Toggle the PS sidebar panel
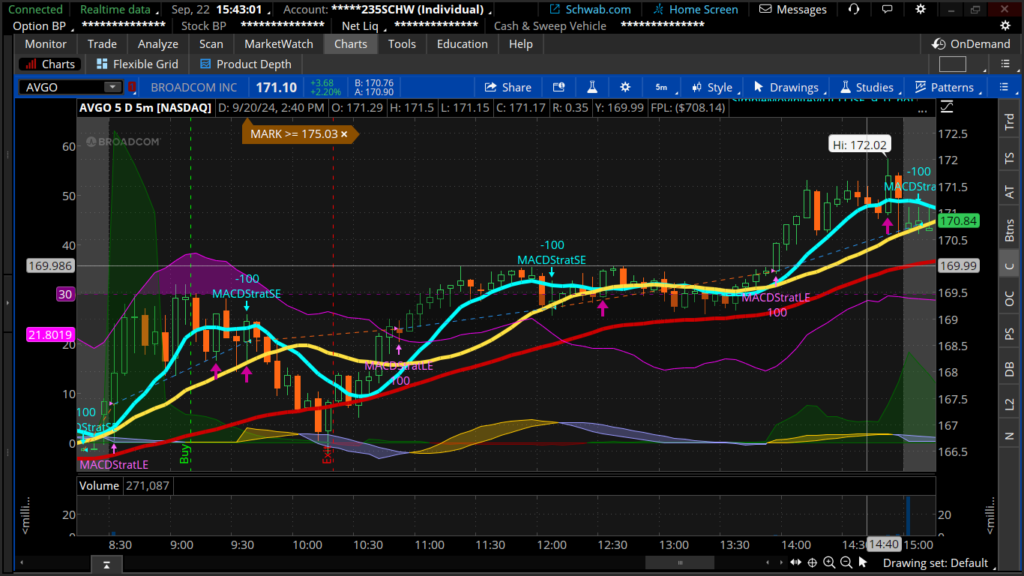This screenshot has width=1024, height=576. pyautogui.click(x=1009, y=334)
